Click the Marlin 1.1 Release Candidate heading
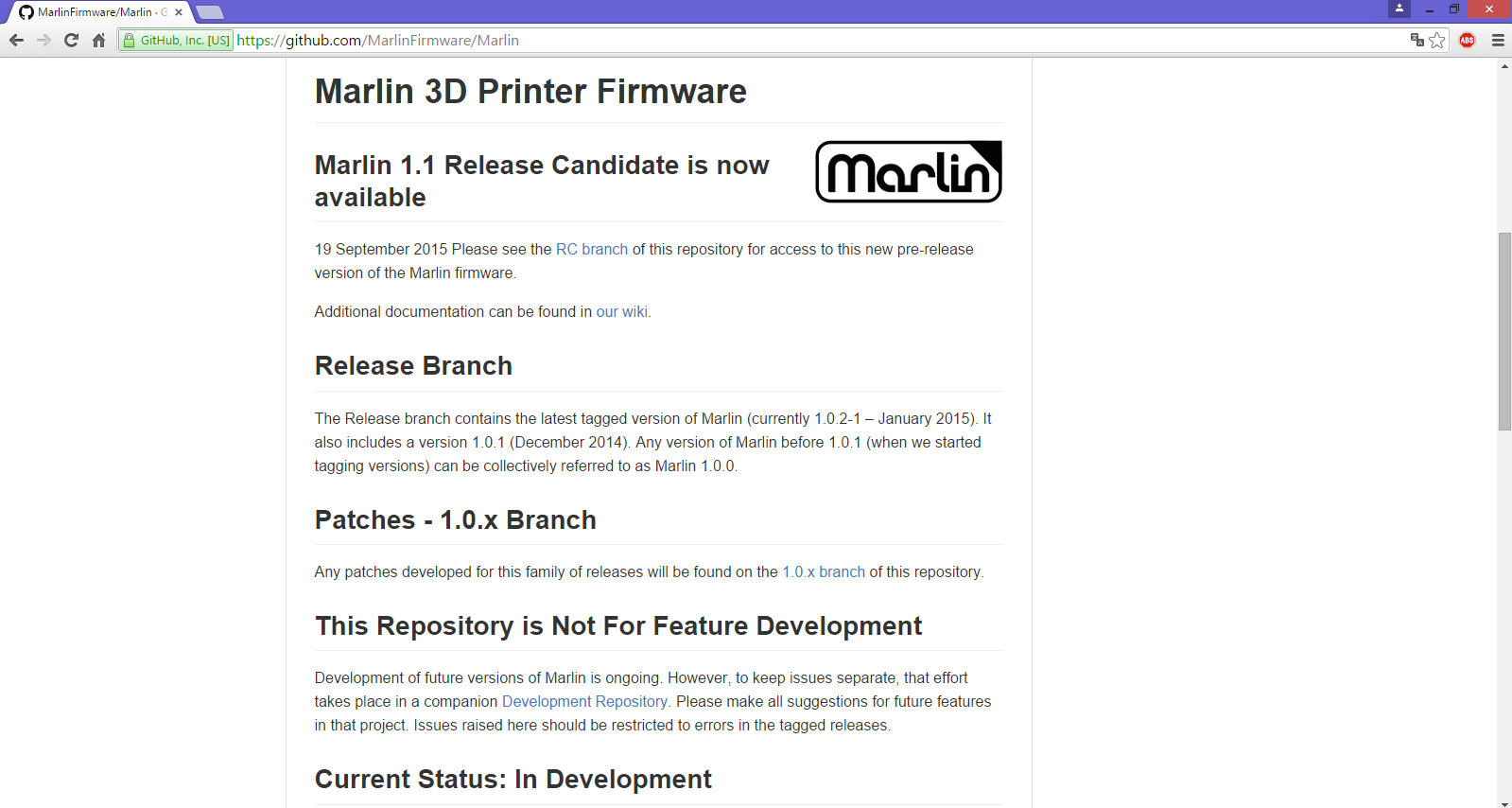This screenshot has height=808, width=1512. click(x=542, y=181)
